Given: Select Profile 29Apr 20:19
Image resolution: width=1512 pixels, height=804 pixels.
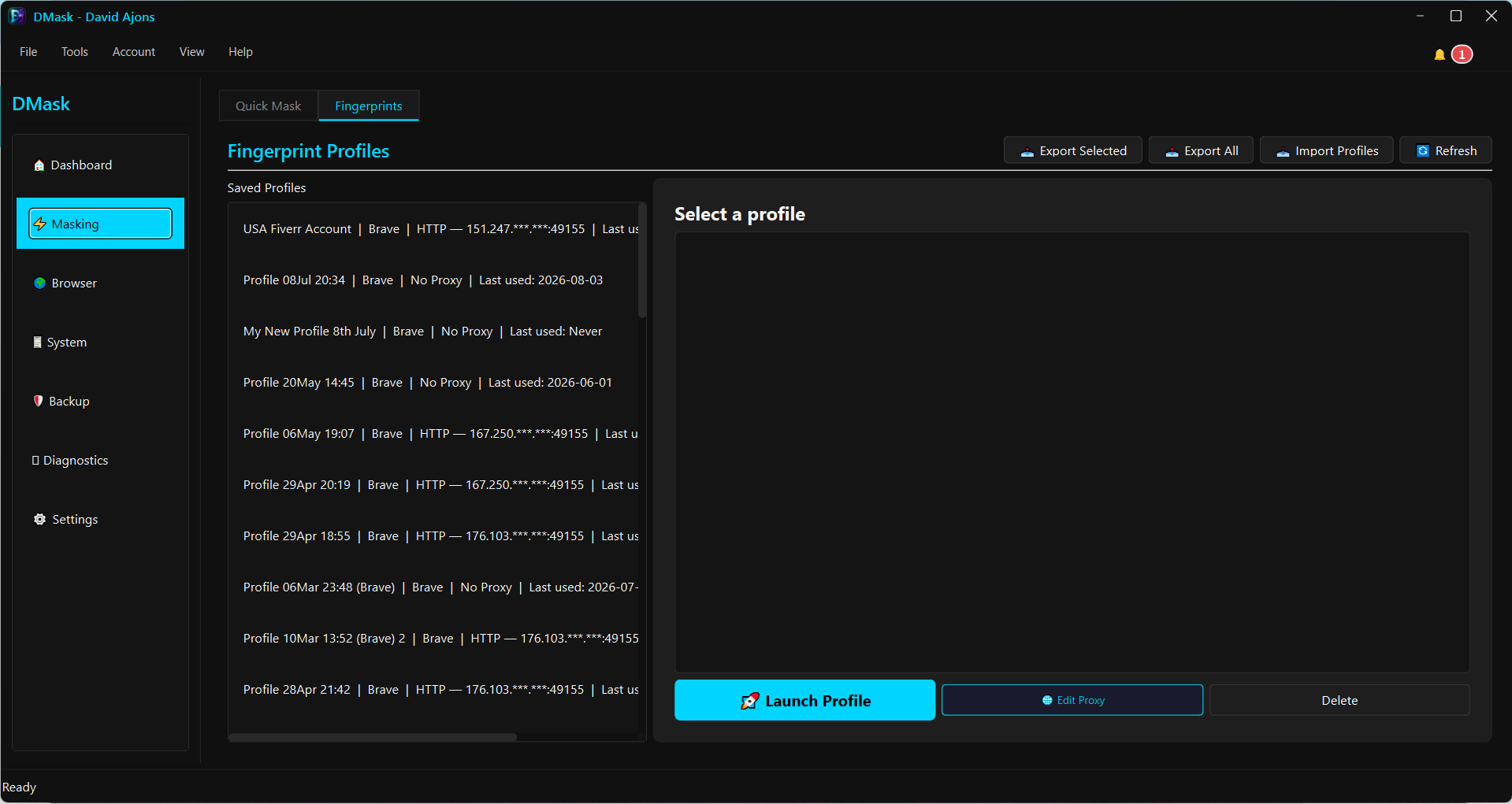Looking at the screenshot, I should tap(433, 485).
